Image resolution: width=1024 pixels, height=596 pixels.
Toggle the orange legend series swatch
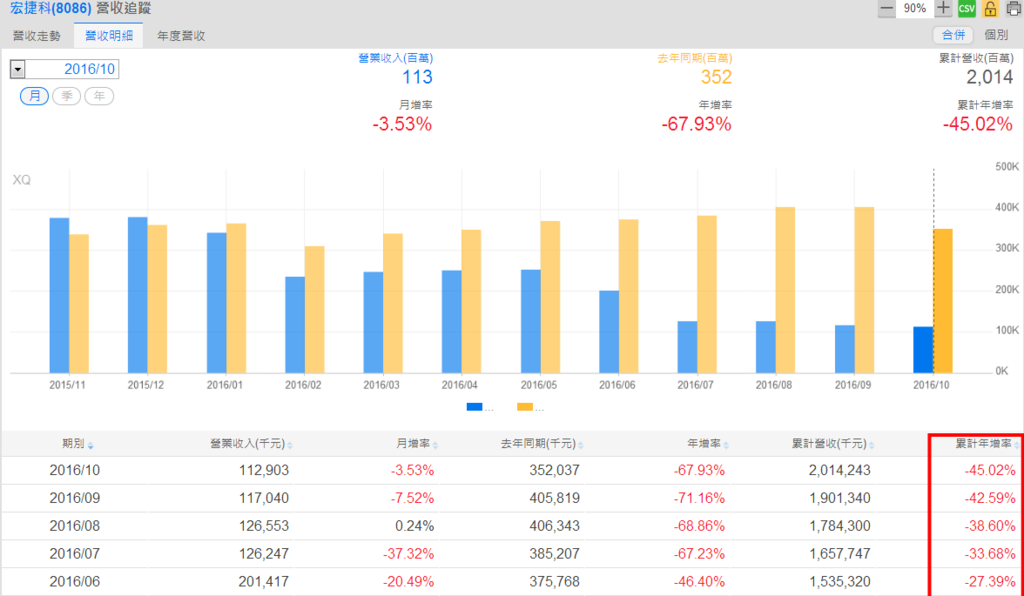coord(525,407)
